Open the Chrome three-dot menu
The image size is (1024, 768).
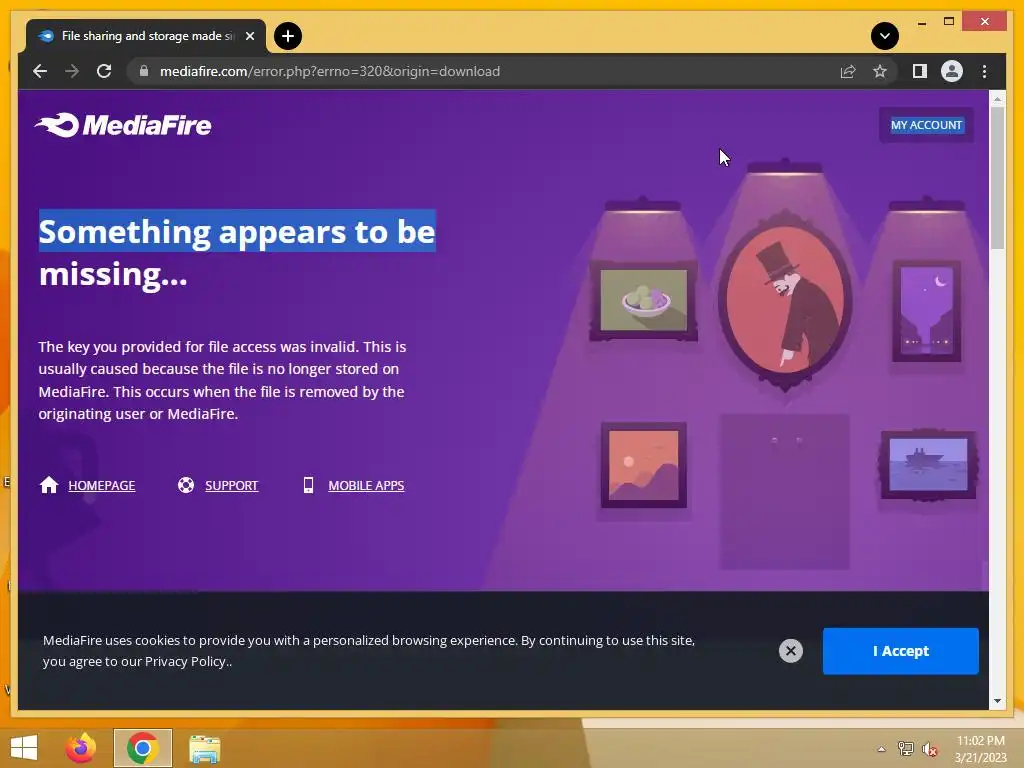984,71
